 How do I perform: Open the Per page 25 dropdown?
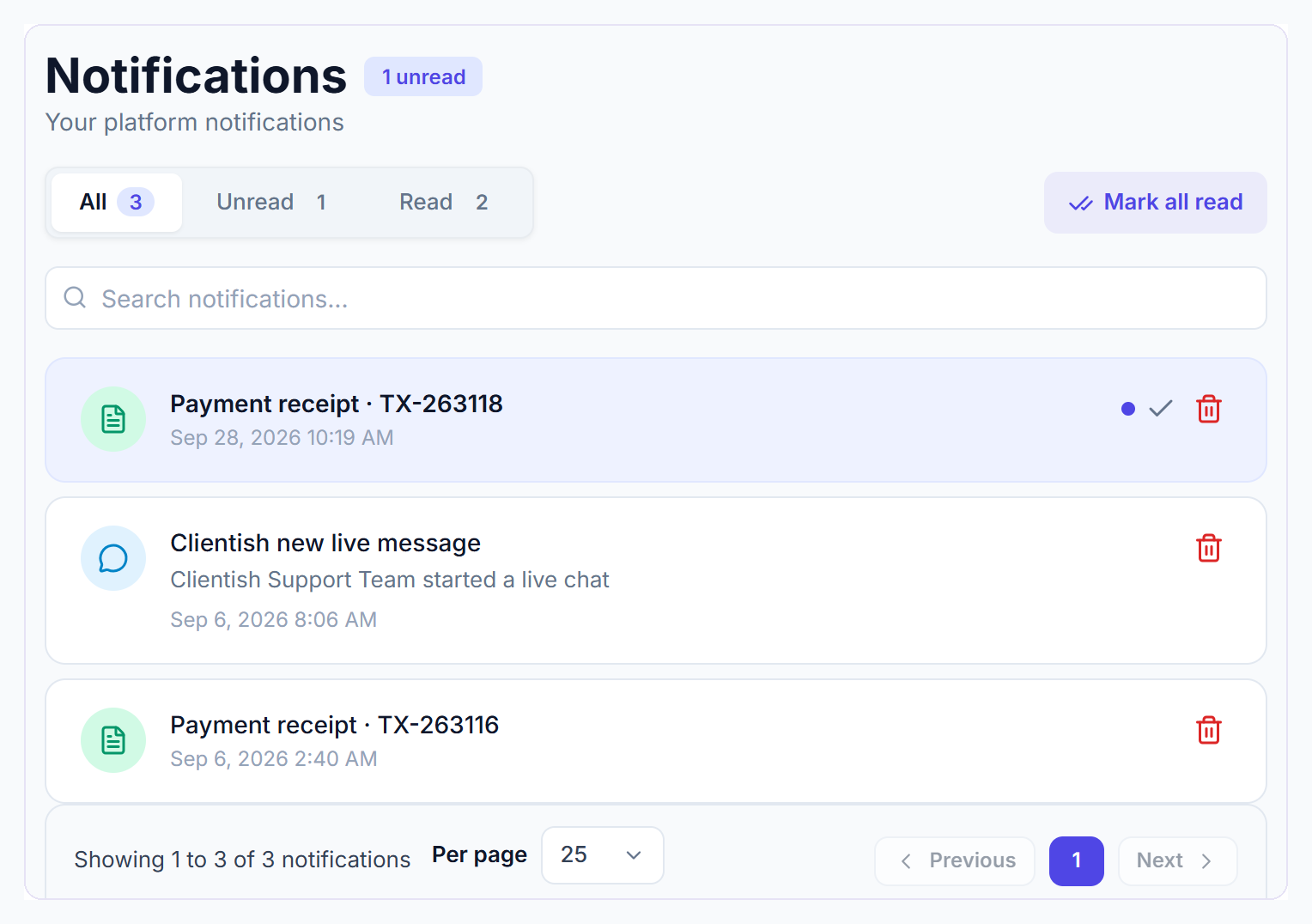603,855
